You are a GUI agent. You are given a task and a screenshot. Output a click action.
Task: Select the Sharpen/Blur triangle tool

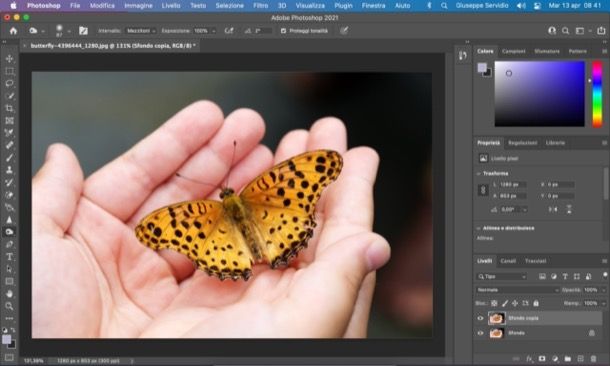[9, 219]
